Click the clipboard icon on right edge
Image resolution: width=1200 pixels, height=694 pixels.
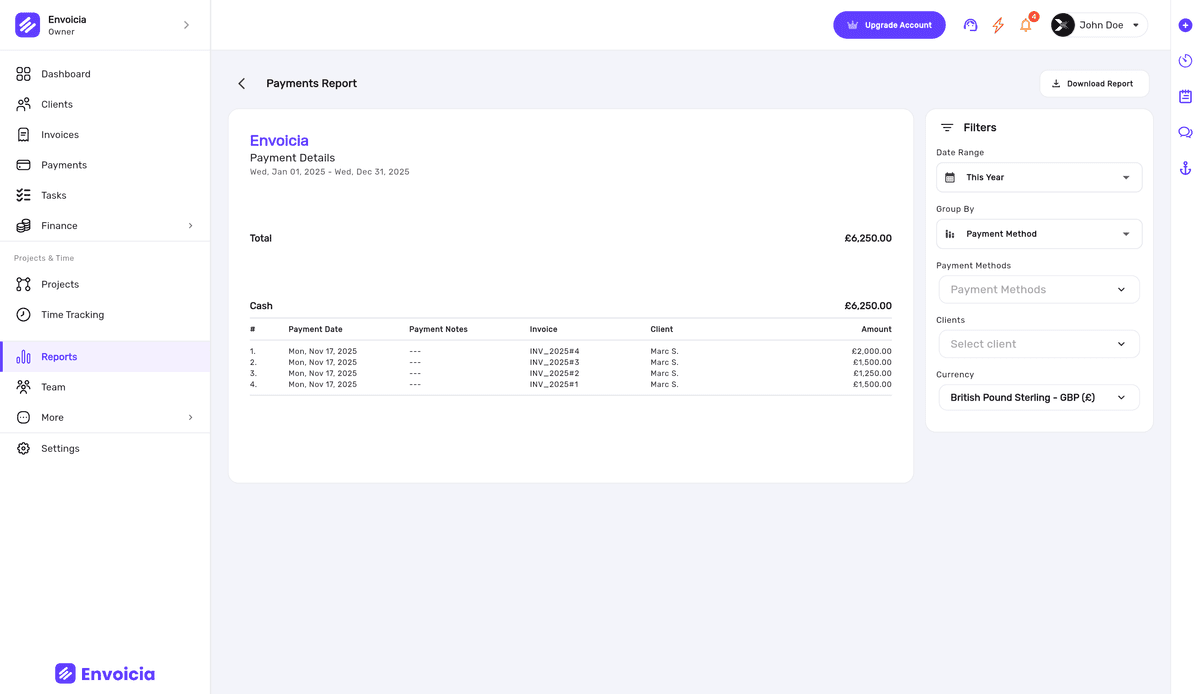coord(1185,96)
